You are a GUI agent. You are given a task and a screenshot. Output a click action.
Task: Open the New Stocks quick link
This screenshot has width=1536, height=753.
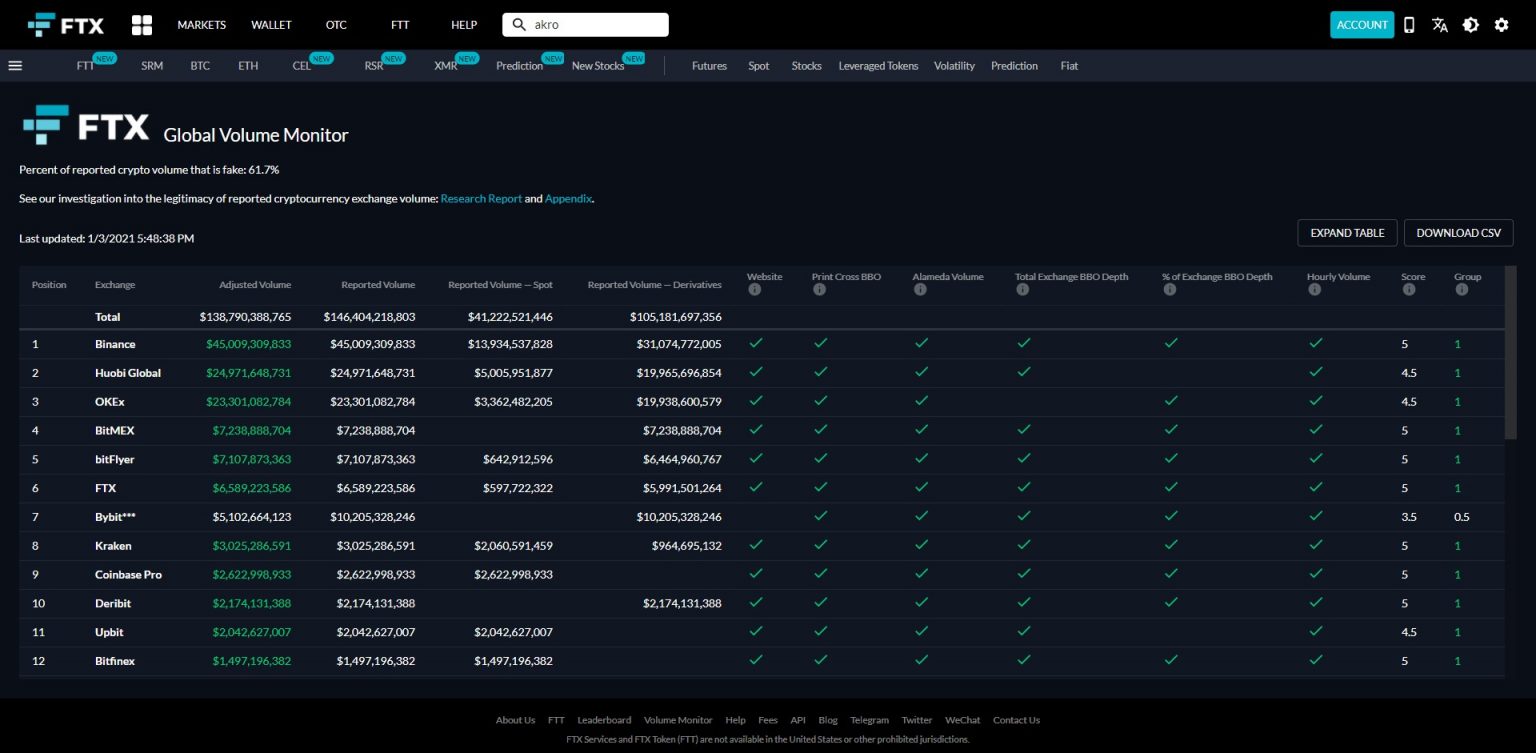tap(598, 66)
